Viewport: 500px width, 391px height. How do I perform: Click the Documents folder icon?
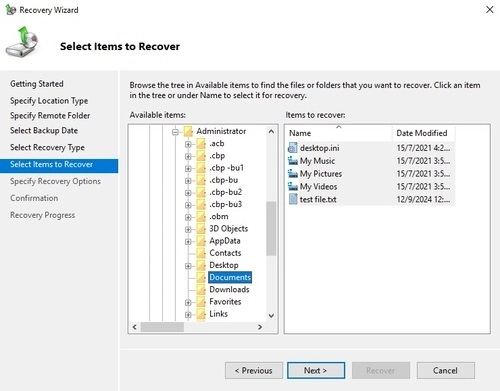pos(201,277)
